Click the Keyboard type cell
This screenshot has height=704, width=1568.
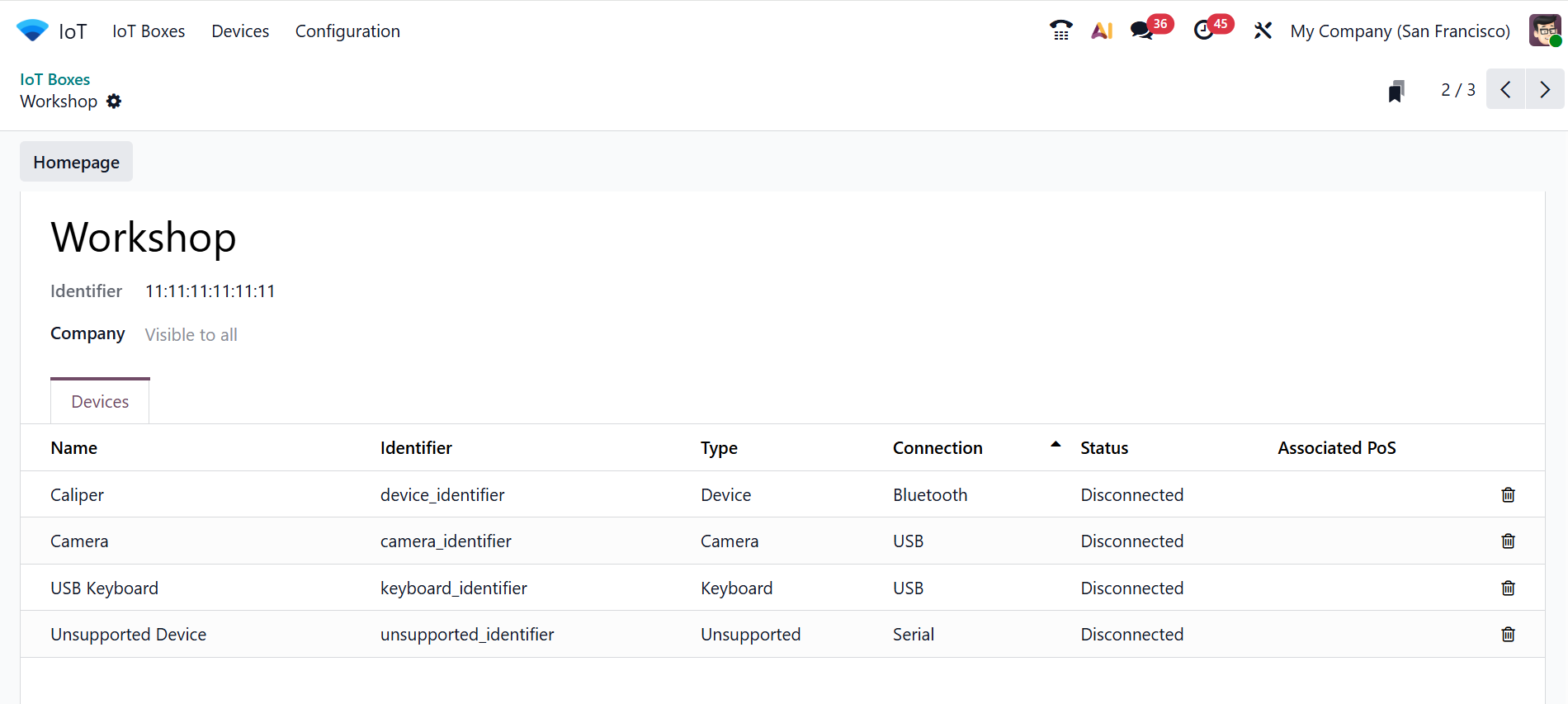tap(736, 588)
